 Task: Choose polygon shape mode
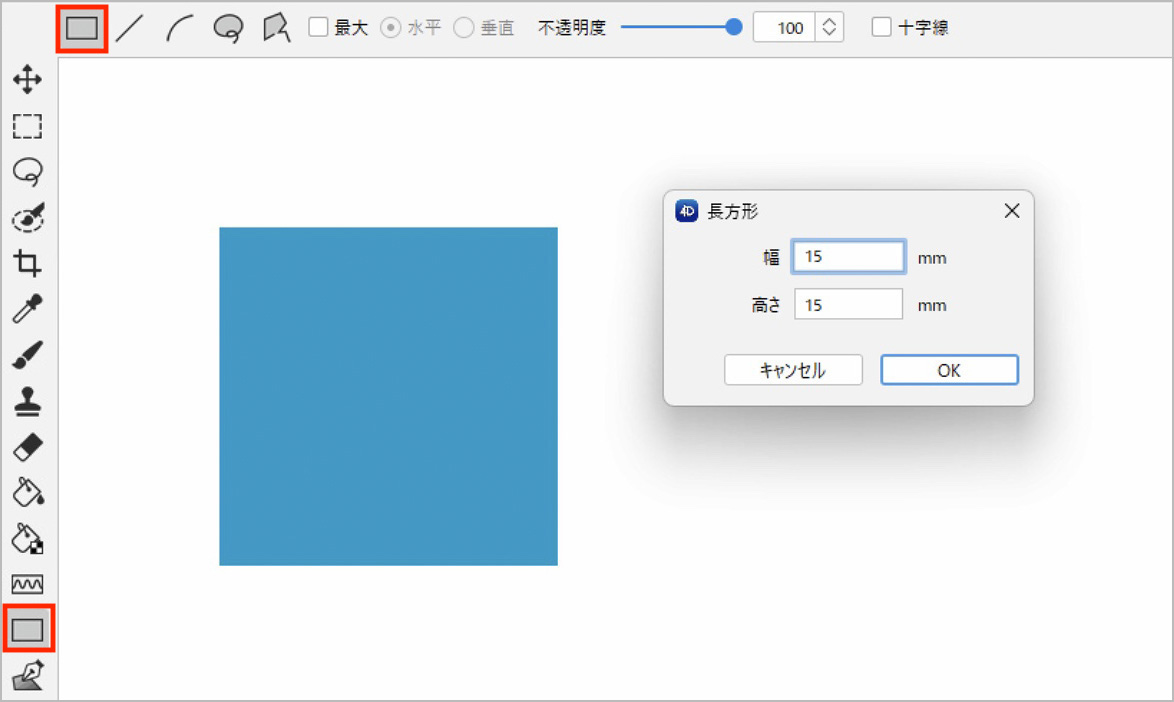276,28
